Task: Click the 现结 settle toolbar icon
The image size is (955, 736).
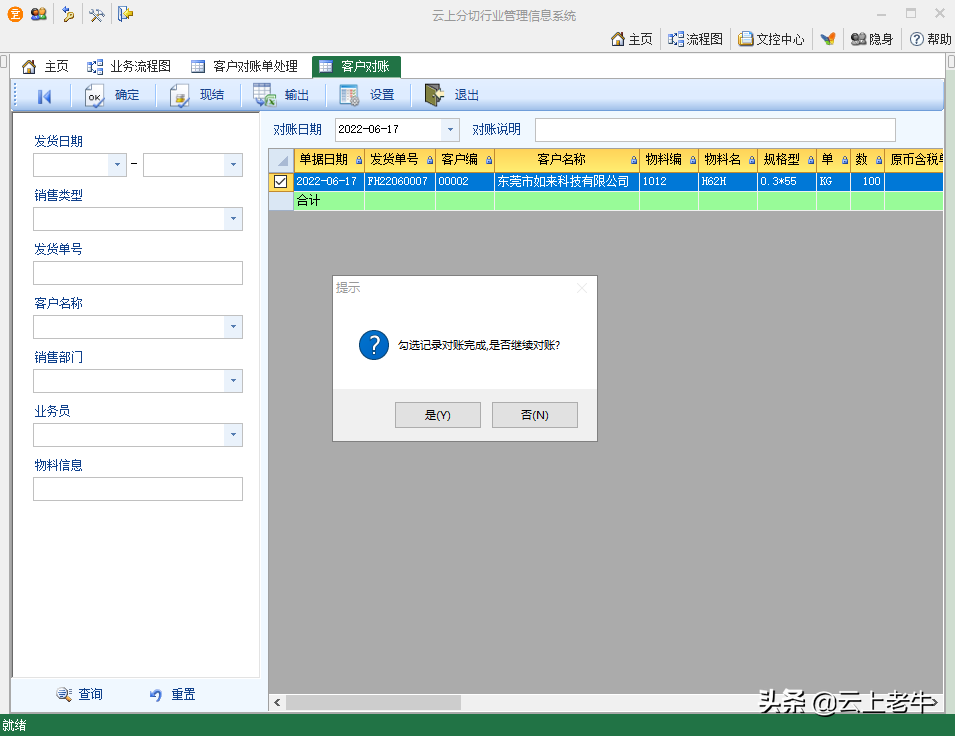Action: tap(180, 96)
